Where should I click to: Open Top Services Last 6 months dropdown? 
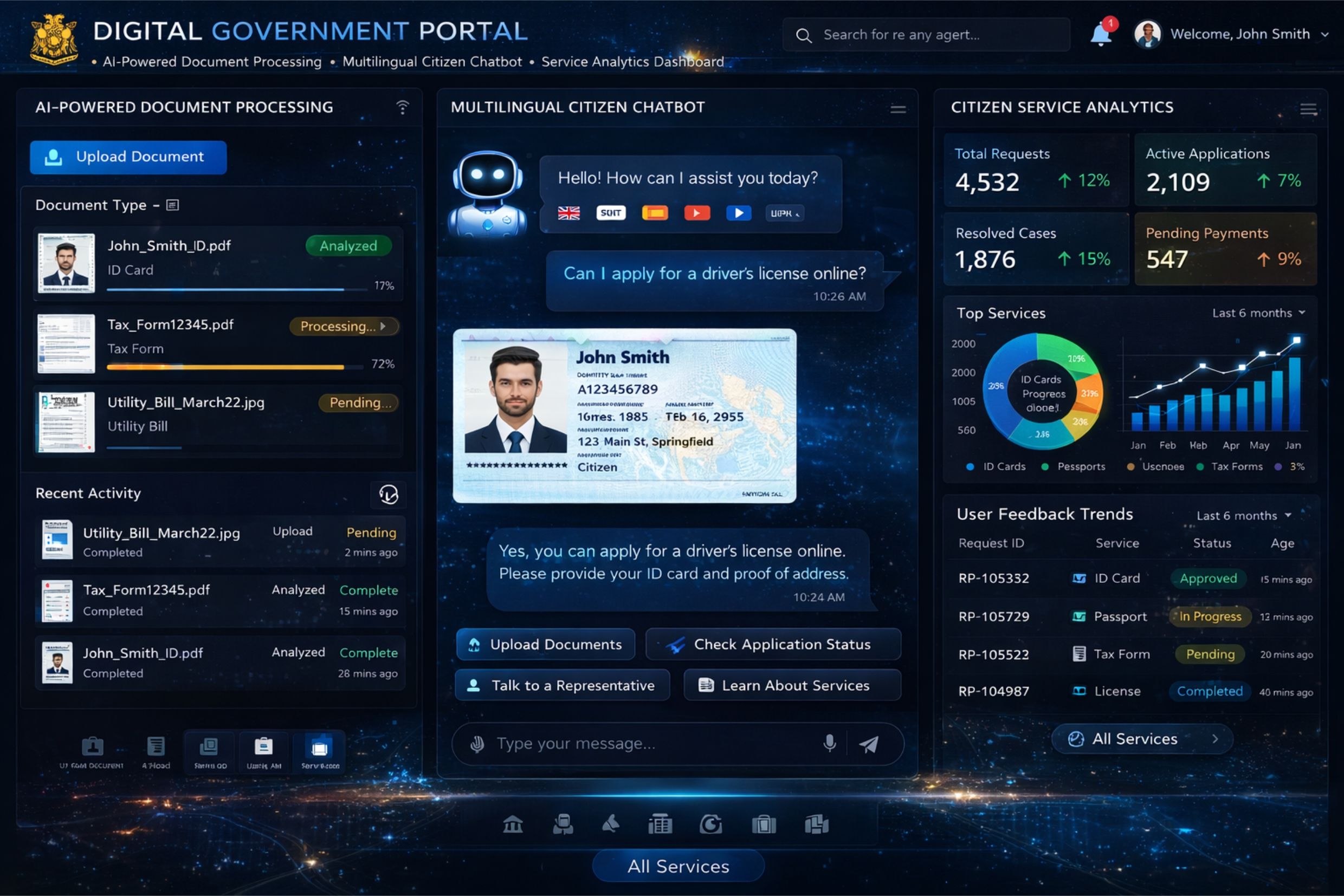click(x=1259, y=313)
